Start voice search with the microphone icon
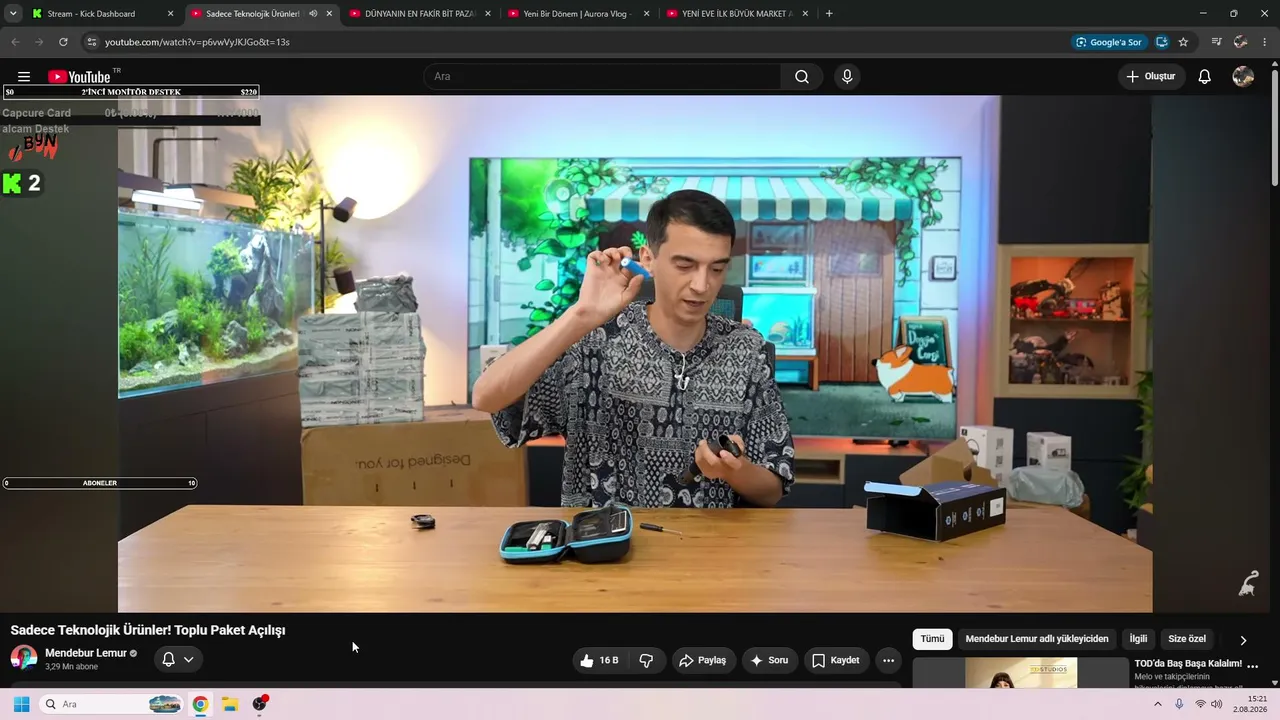The height and width of the screenshot is (720, 1280). (x=847, y=77)
